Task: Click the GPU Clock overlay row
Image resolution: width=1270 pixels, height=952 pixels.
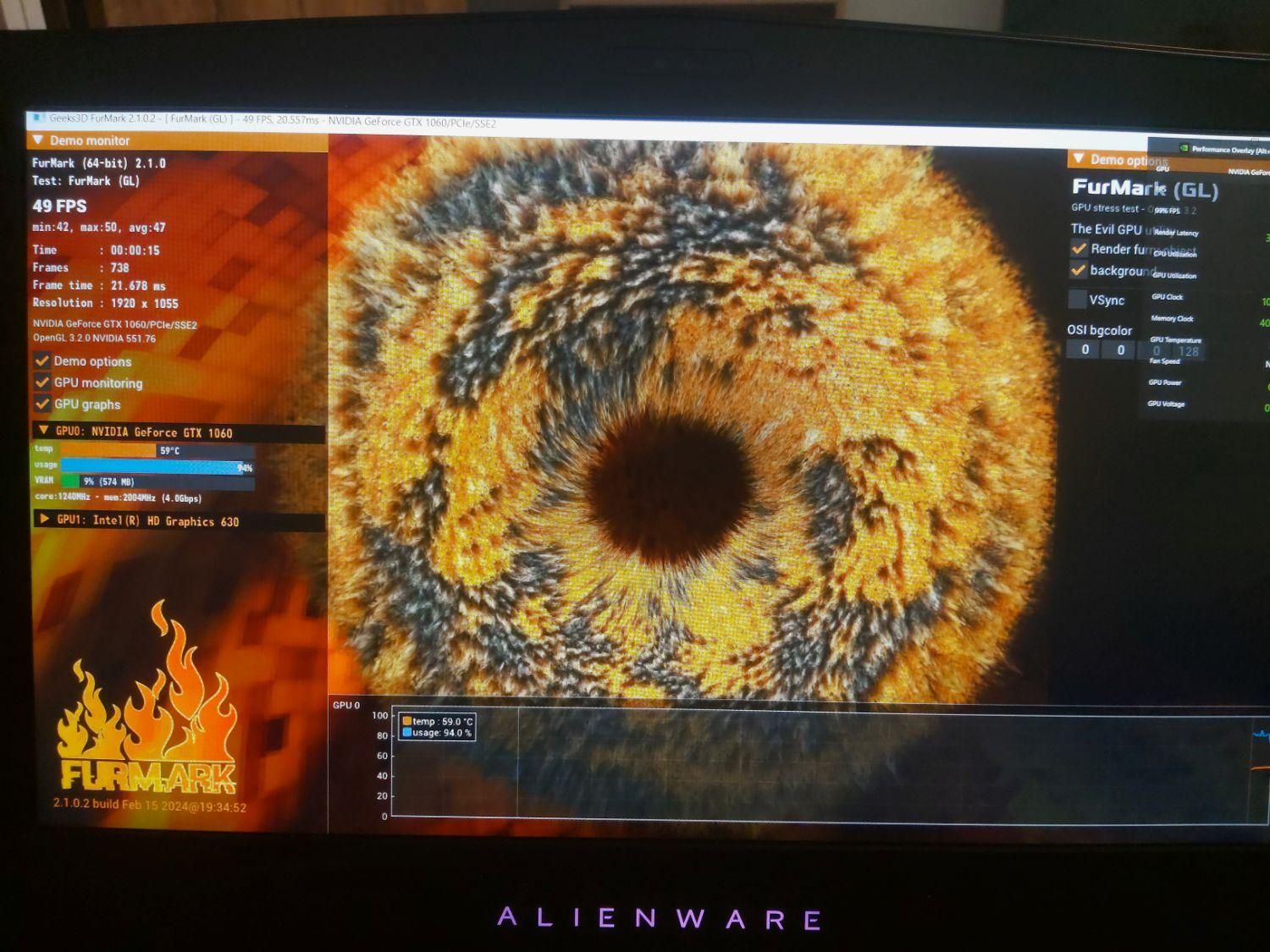Action: tap(1167, 297)
